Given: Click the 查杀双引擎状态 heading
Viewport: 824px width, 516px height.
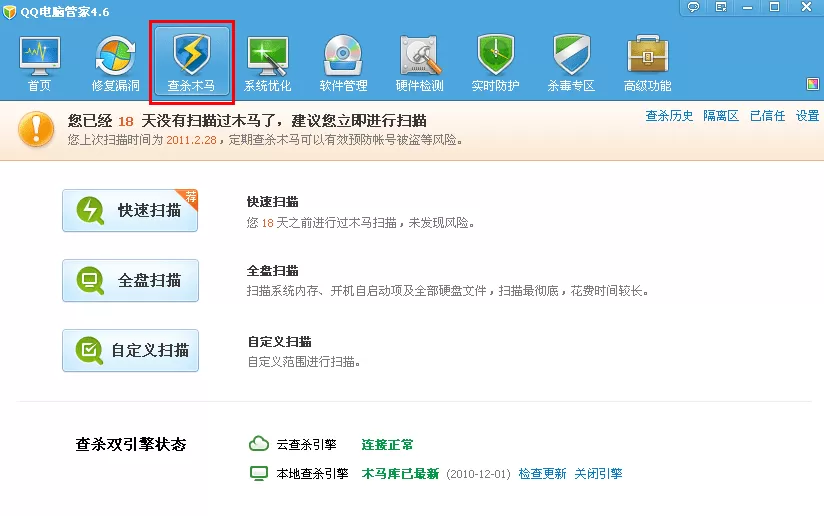Looking at the screenshot, I should pos(131,445).
